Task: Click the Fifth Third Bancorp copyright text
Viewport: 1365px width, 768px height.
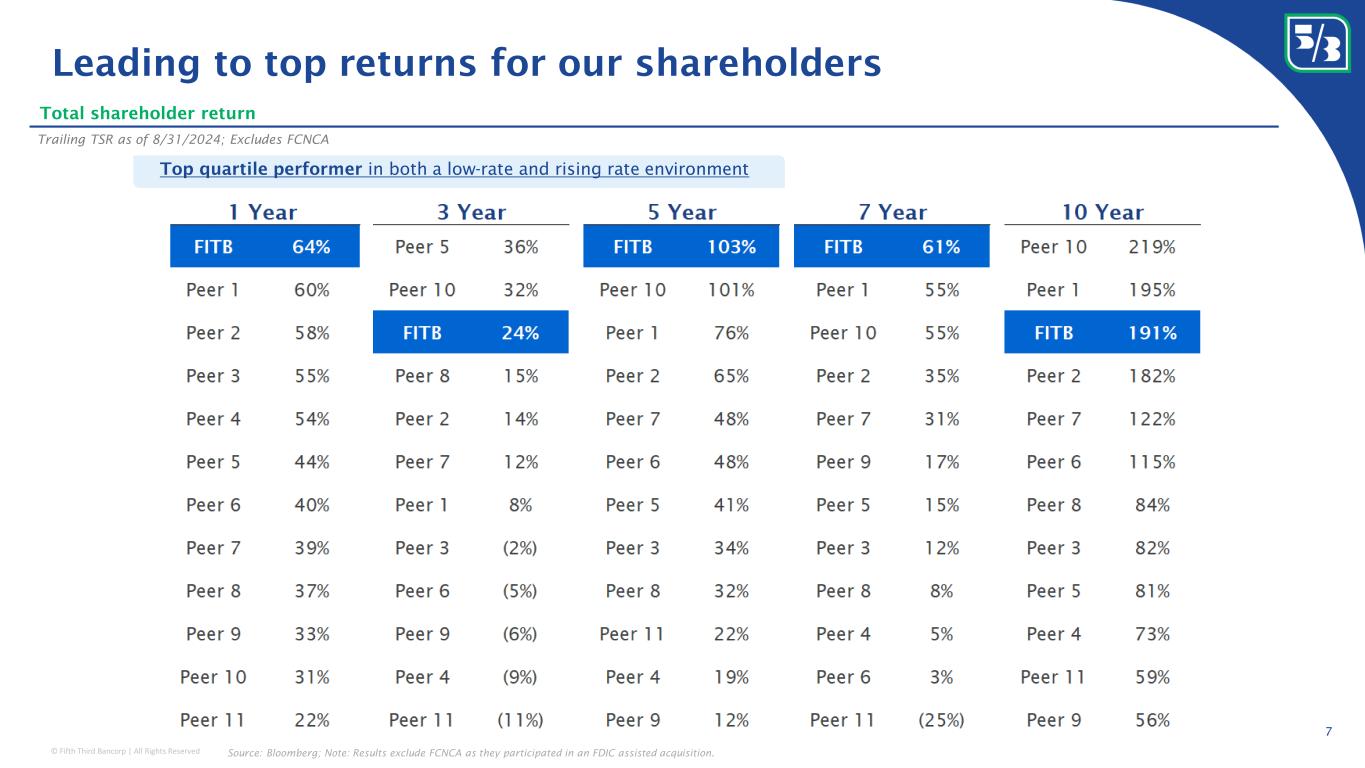Action: coord(125,751)
